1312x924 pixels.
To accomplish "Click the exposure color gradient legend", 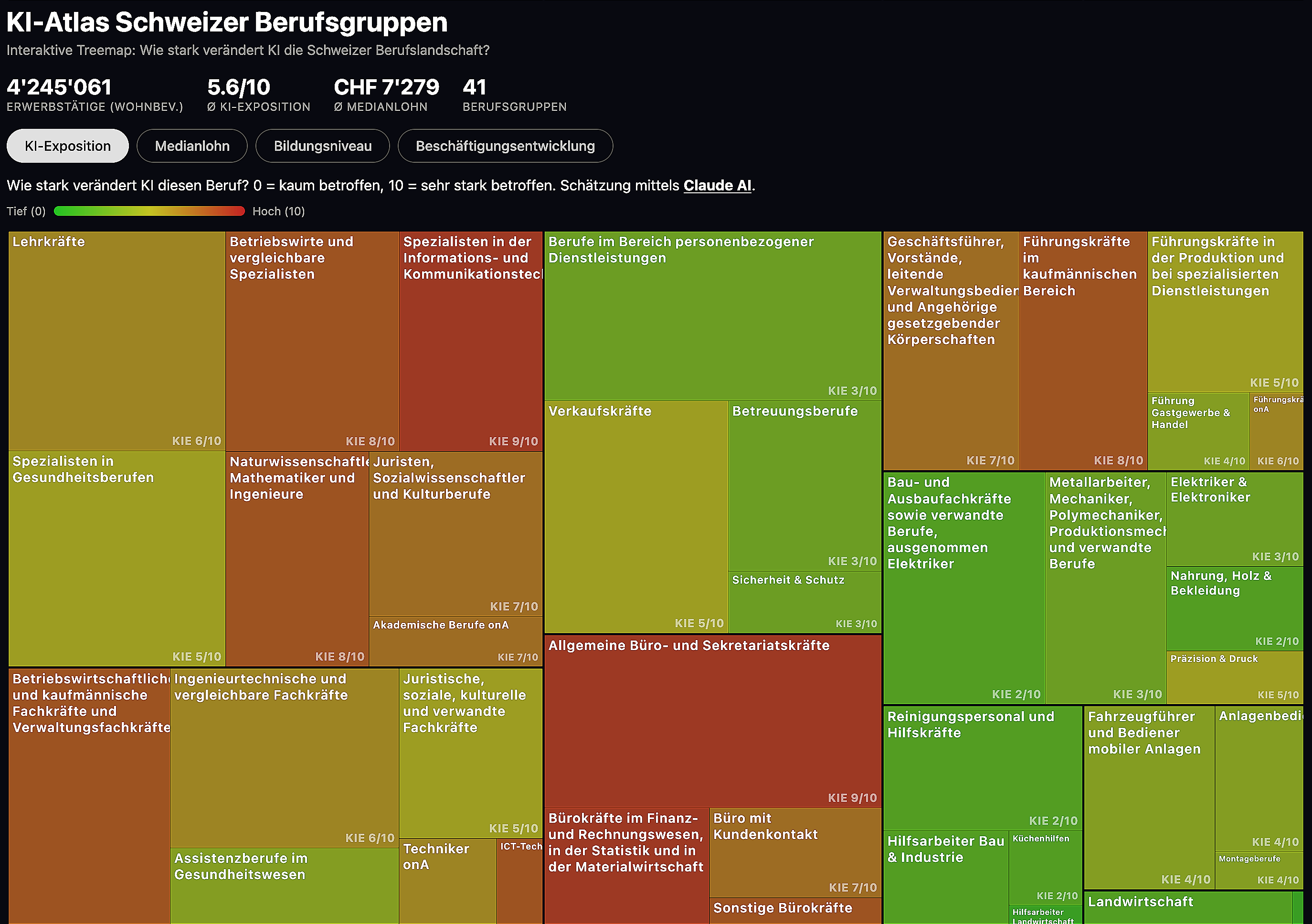I will pos(149,211).
